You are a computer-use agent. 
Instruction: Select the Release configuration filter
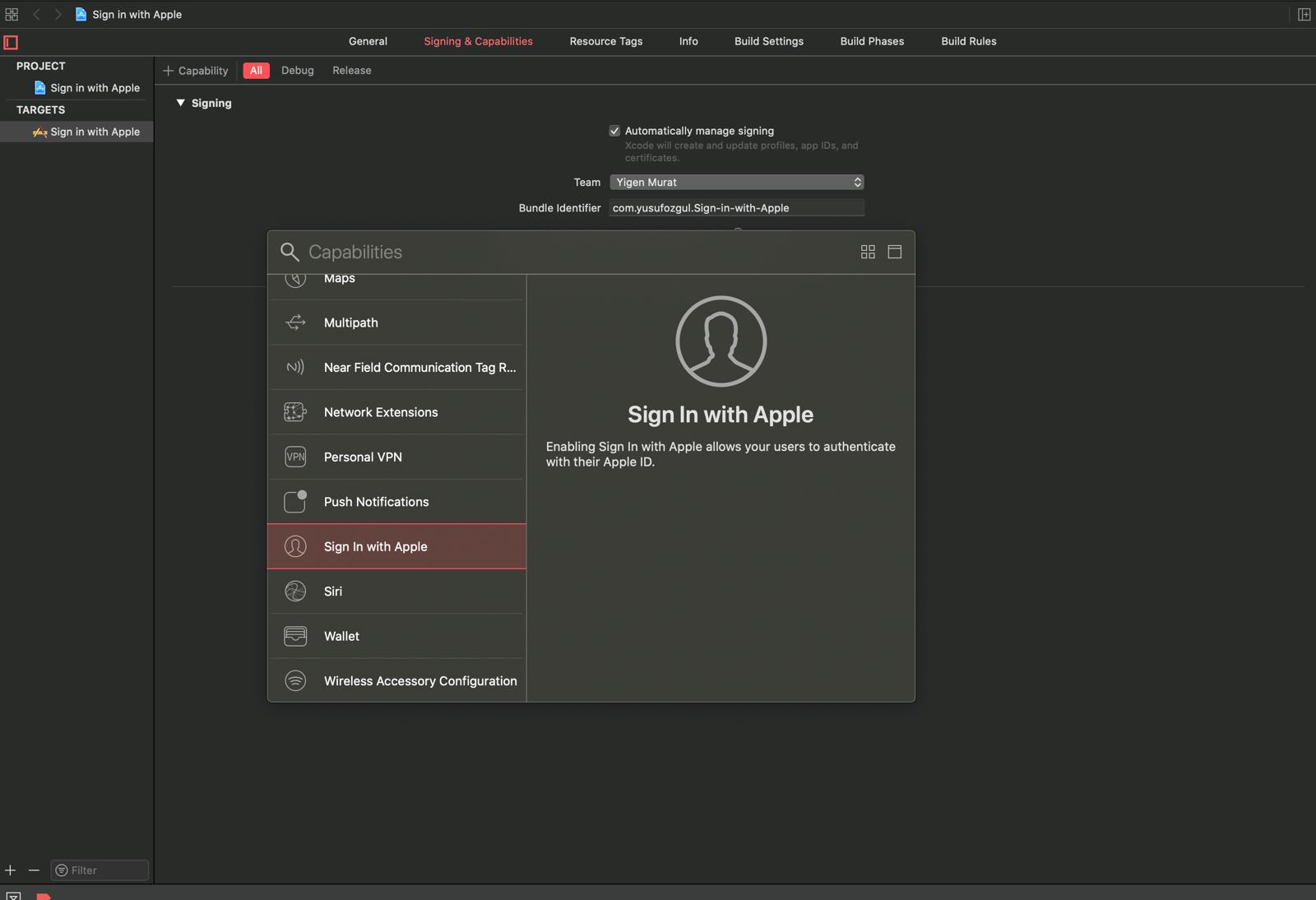351,70
